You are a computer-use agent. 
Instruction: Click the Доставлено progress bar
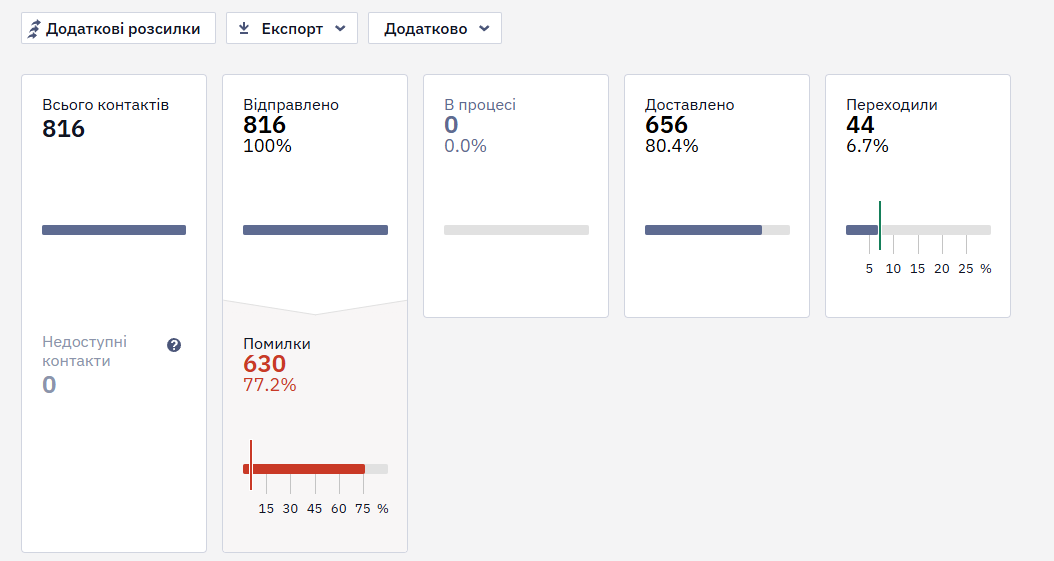[717, 230]
